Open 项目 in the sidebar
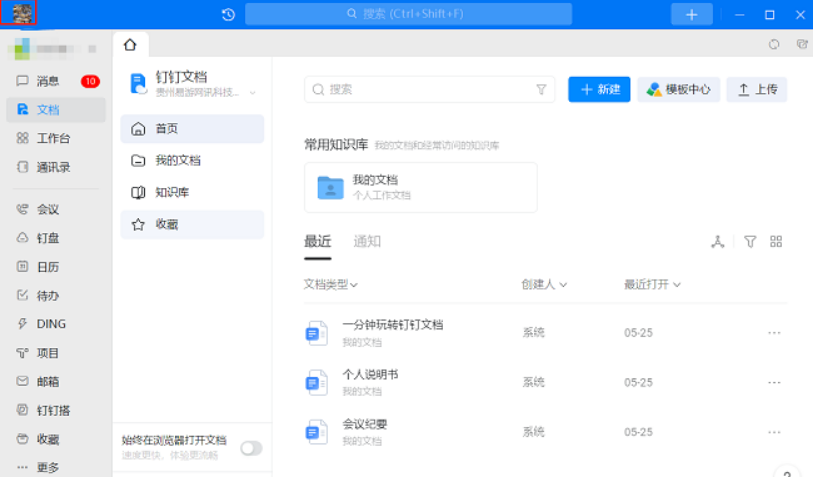This screenshot has width=813, height=487. coord(56,353)
